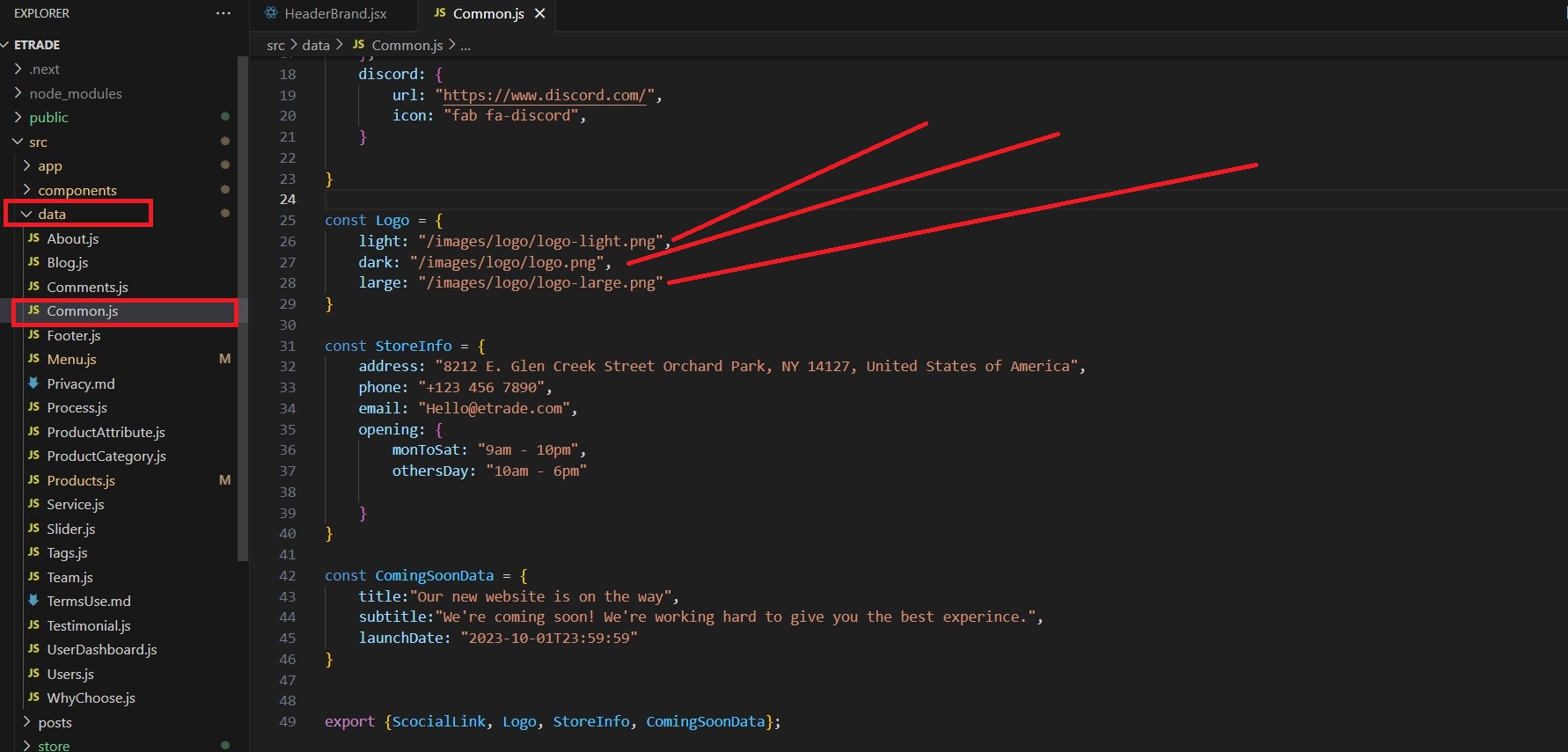Click line number 24 in the gutter

tap(288, 199)
